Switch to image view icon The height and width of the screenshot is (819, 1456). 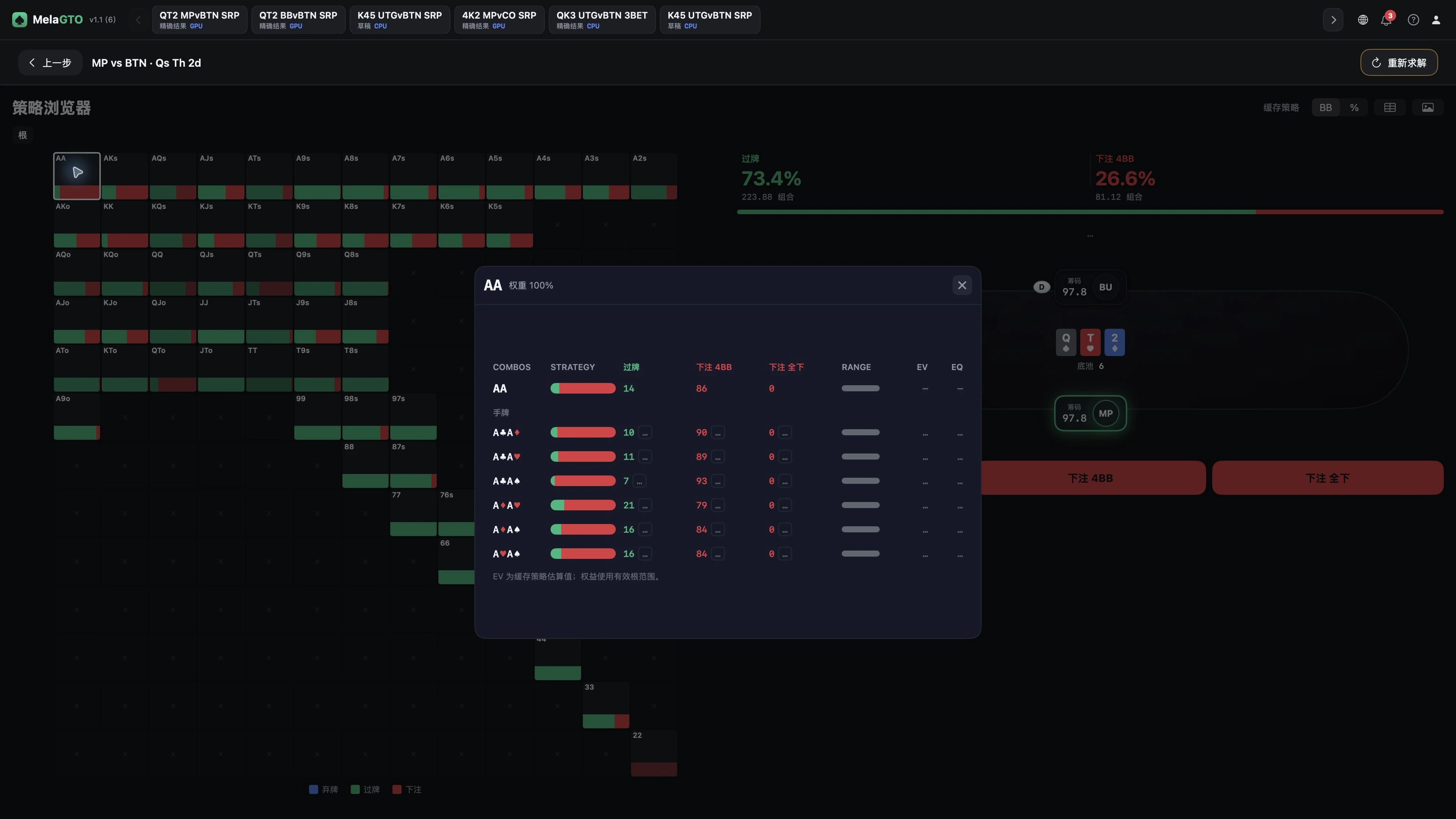[x=1428, y=107]
